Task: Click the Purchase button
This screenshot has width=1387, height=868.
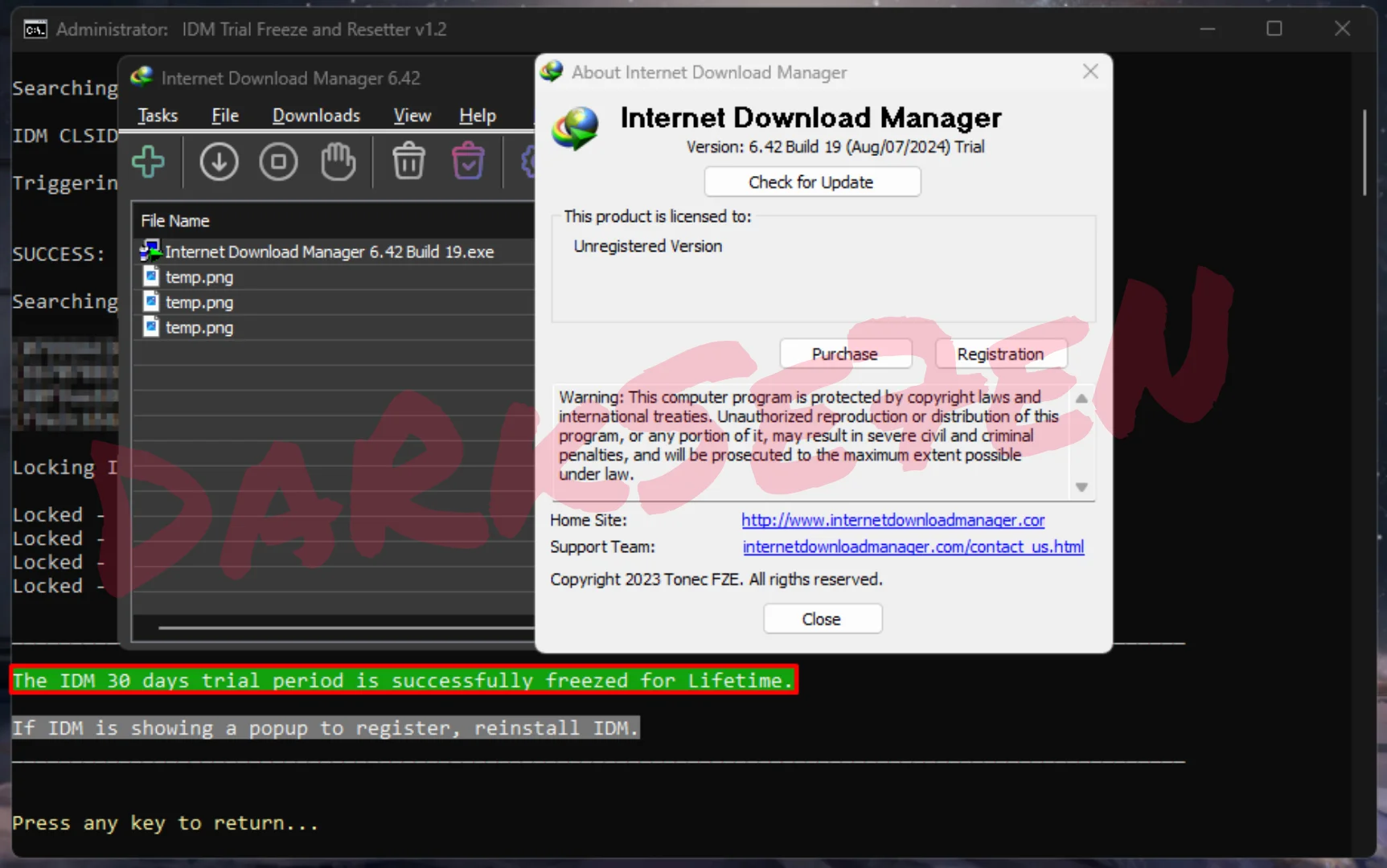Action: tap(845, 354)
